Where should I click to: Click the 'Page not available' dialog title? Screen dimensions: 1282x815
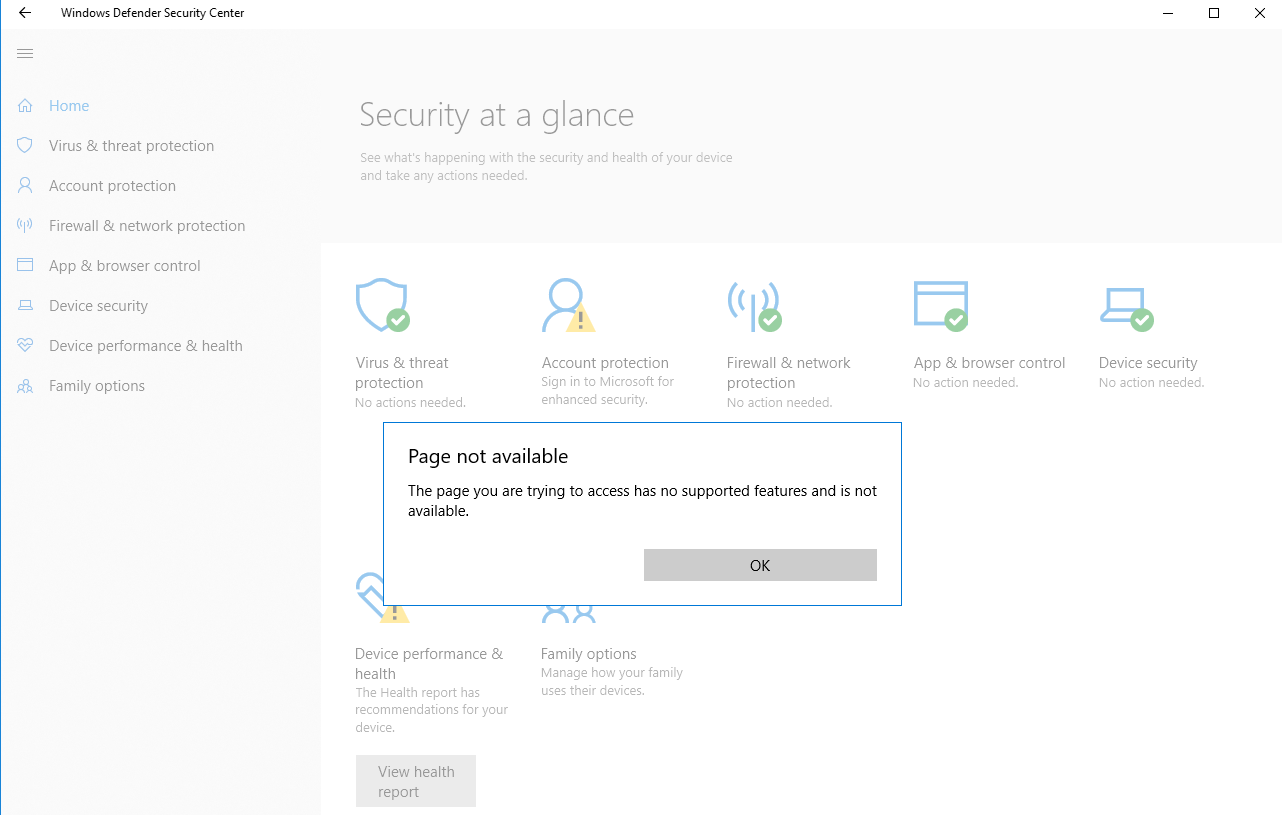click(x=488, y=456)
